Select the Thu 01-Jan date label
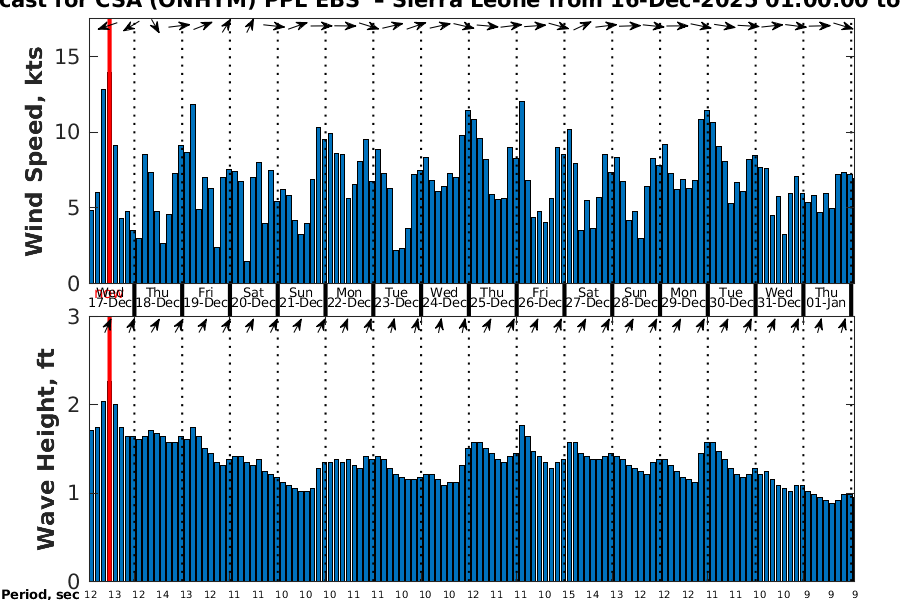 click(x=827, y=297)
